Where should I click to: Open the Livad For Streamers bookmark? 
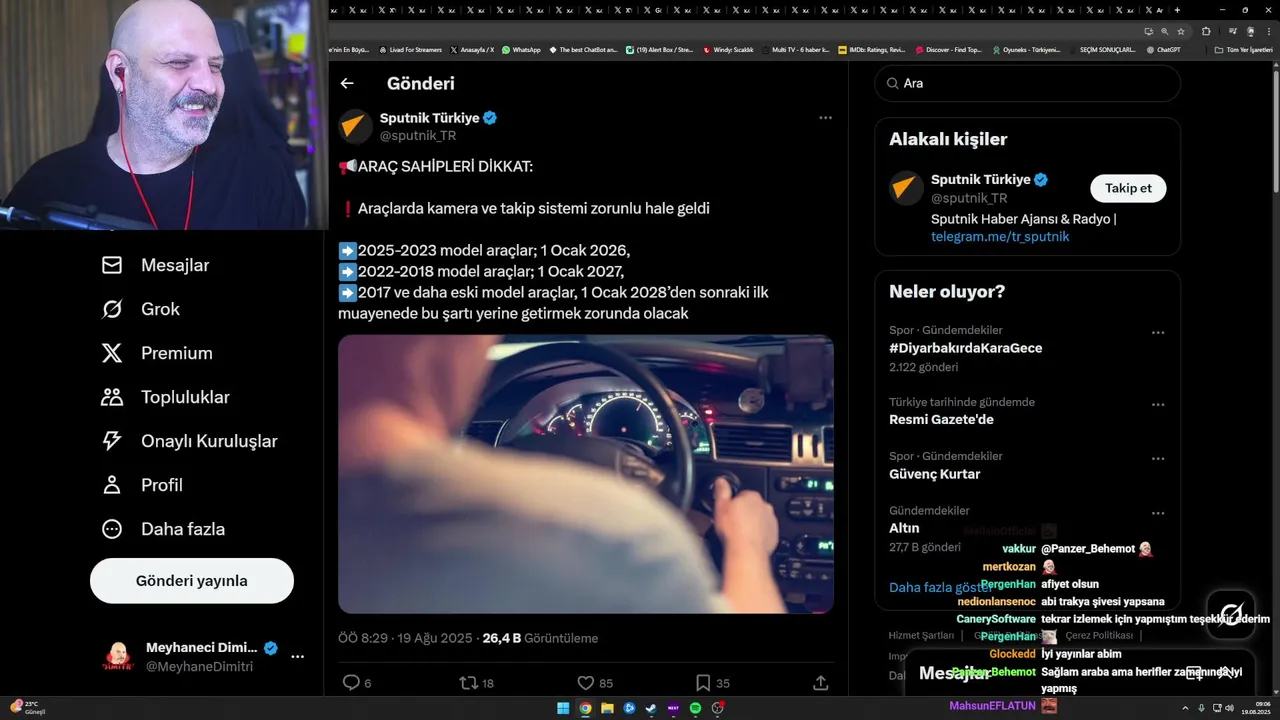pos(410,49)
